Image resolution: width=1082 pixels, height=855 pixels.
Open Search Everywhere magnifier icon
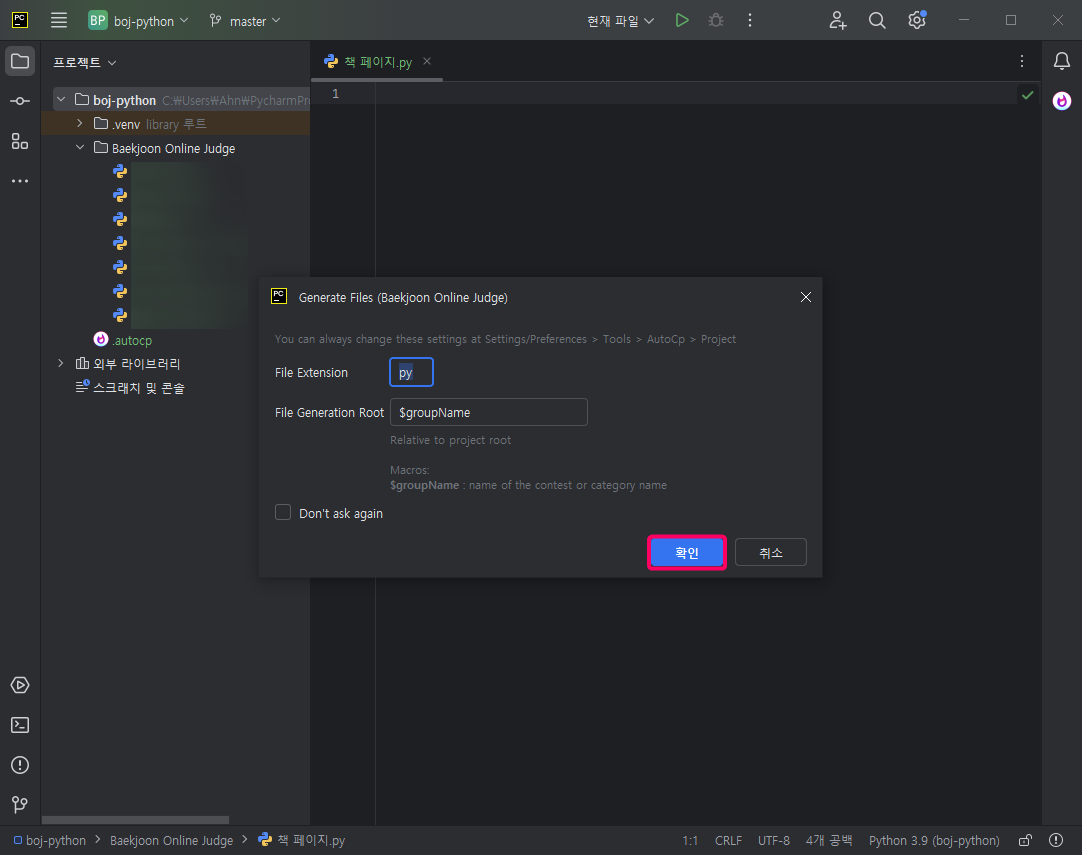pyautogui.click(x=877, y=21)
